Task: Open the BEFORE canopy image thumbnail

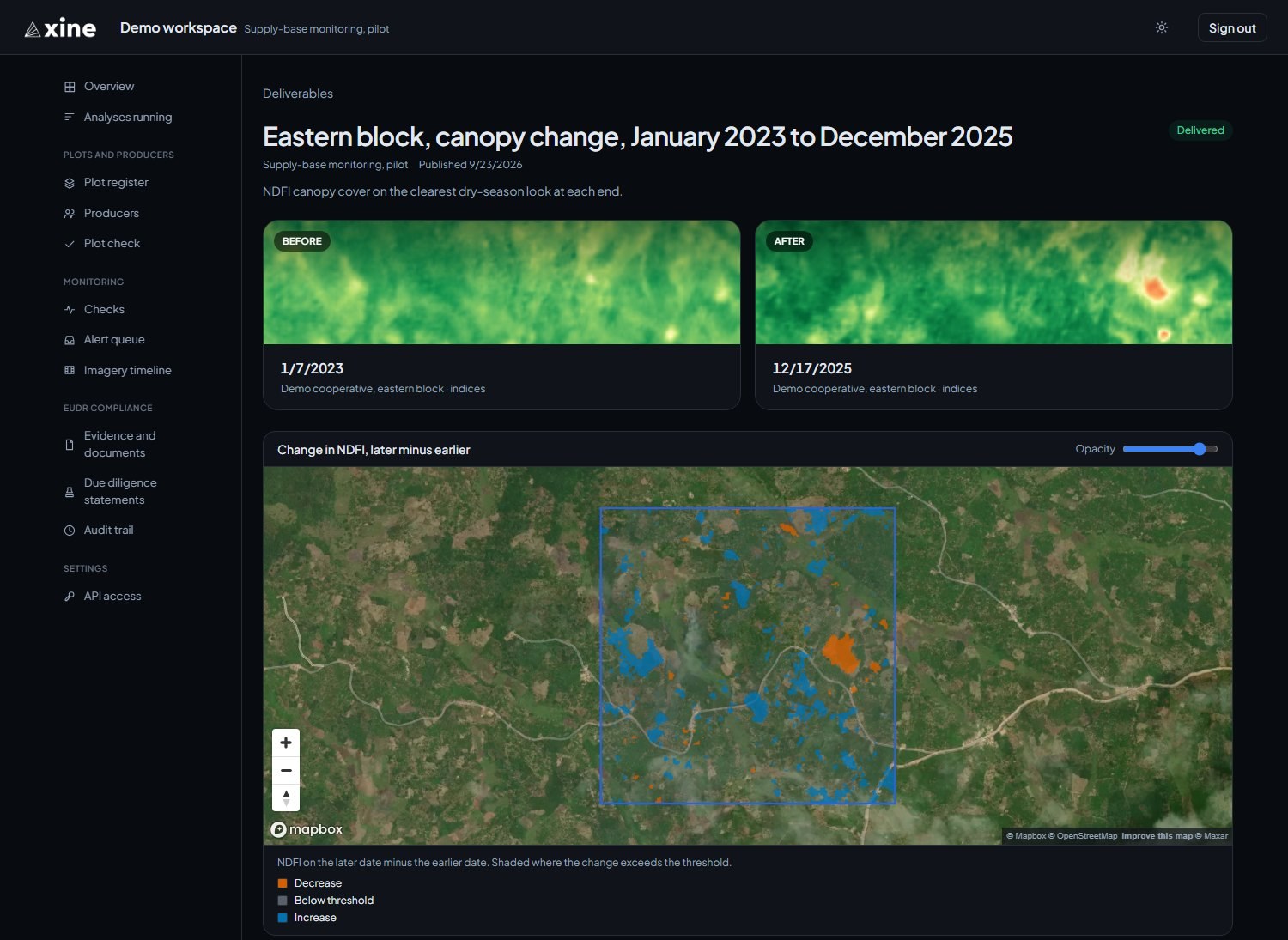Action: tap(501, 282)
